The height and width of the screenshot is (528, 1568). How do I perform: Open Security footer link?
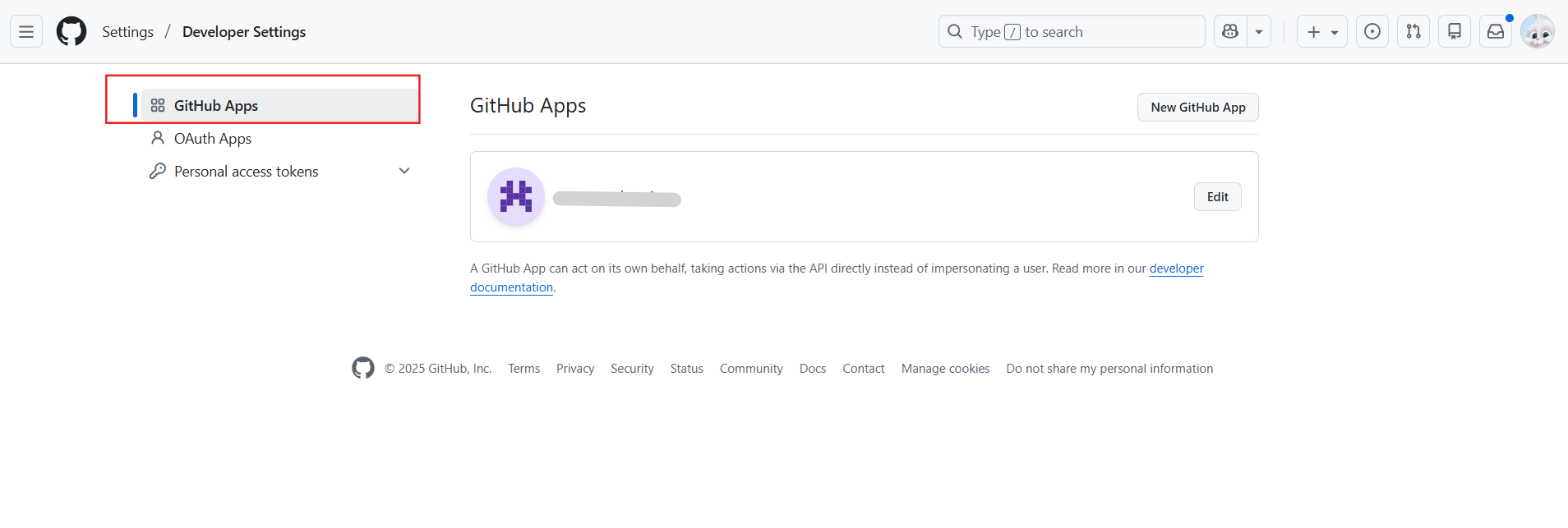point(632,369)
